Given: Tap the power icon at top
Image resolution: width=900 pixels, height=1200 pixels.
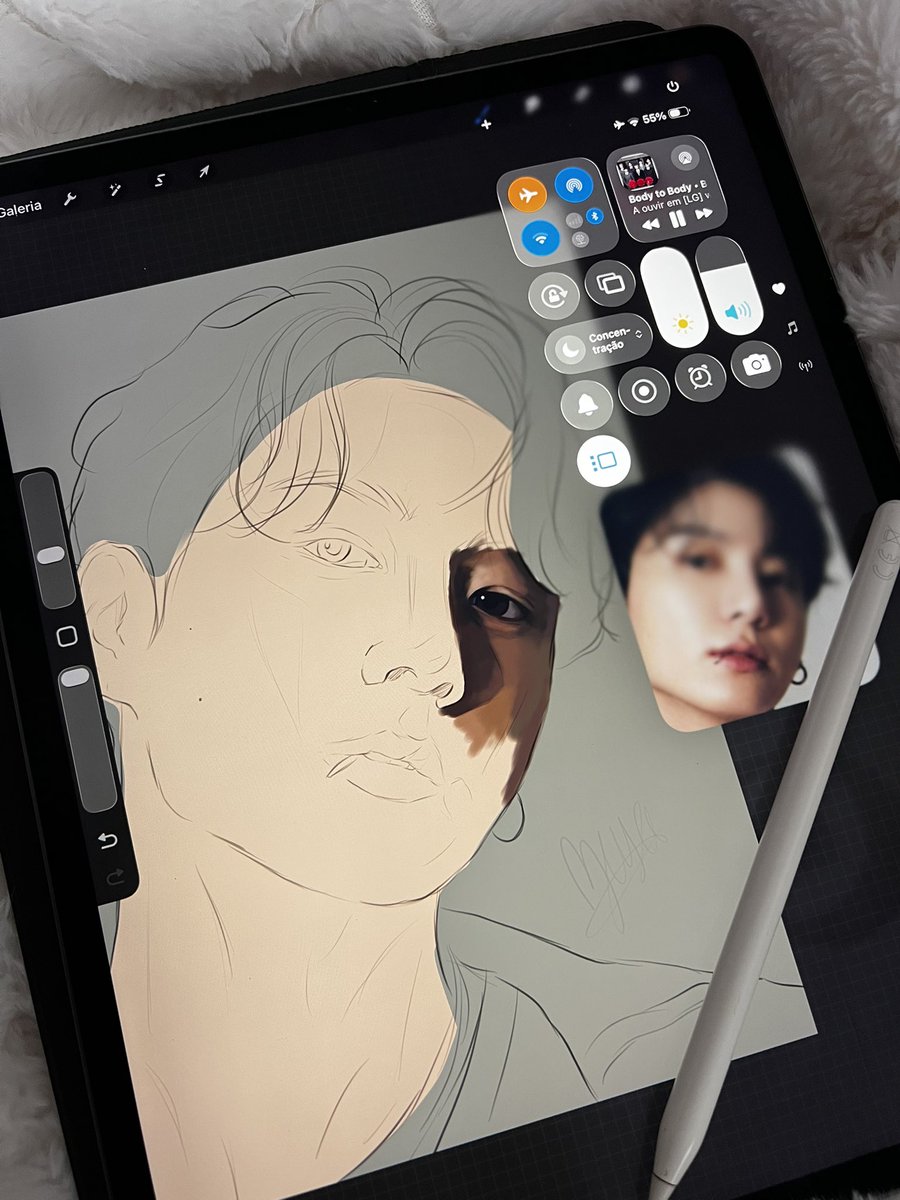Looking at the screenshot, I should [673, 87].
